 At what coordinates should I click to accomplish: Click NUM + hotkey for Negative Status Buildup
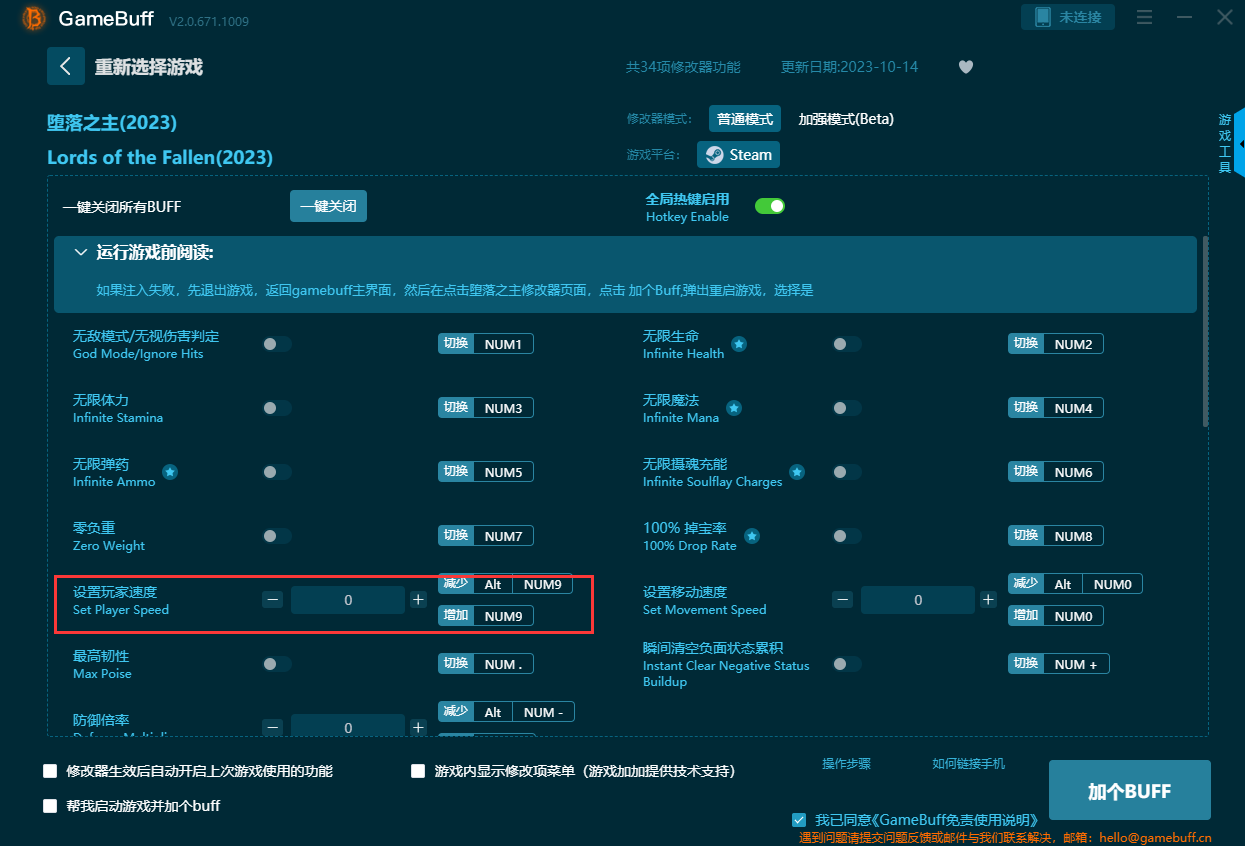point(1076,664)
